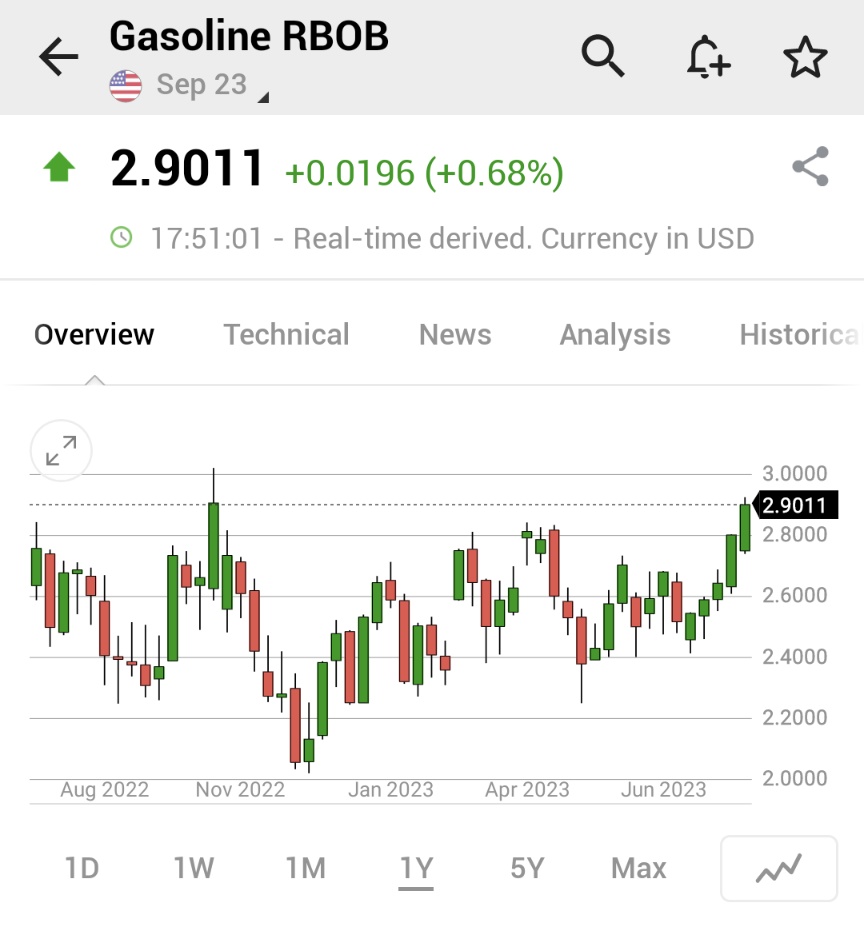Open the News tab

click(455, 335)
